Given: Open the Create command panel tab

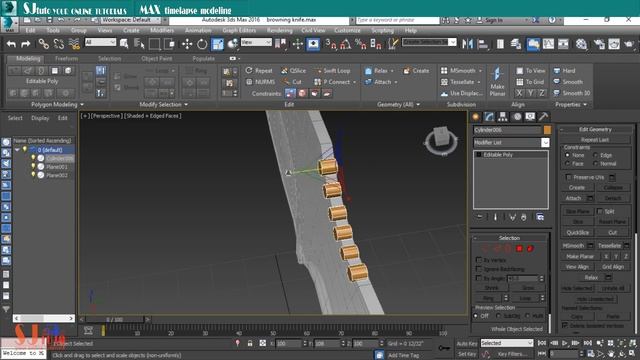Looking at the screenshot, I should (x=476, y=117).
